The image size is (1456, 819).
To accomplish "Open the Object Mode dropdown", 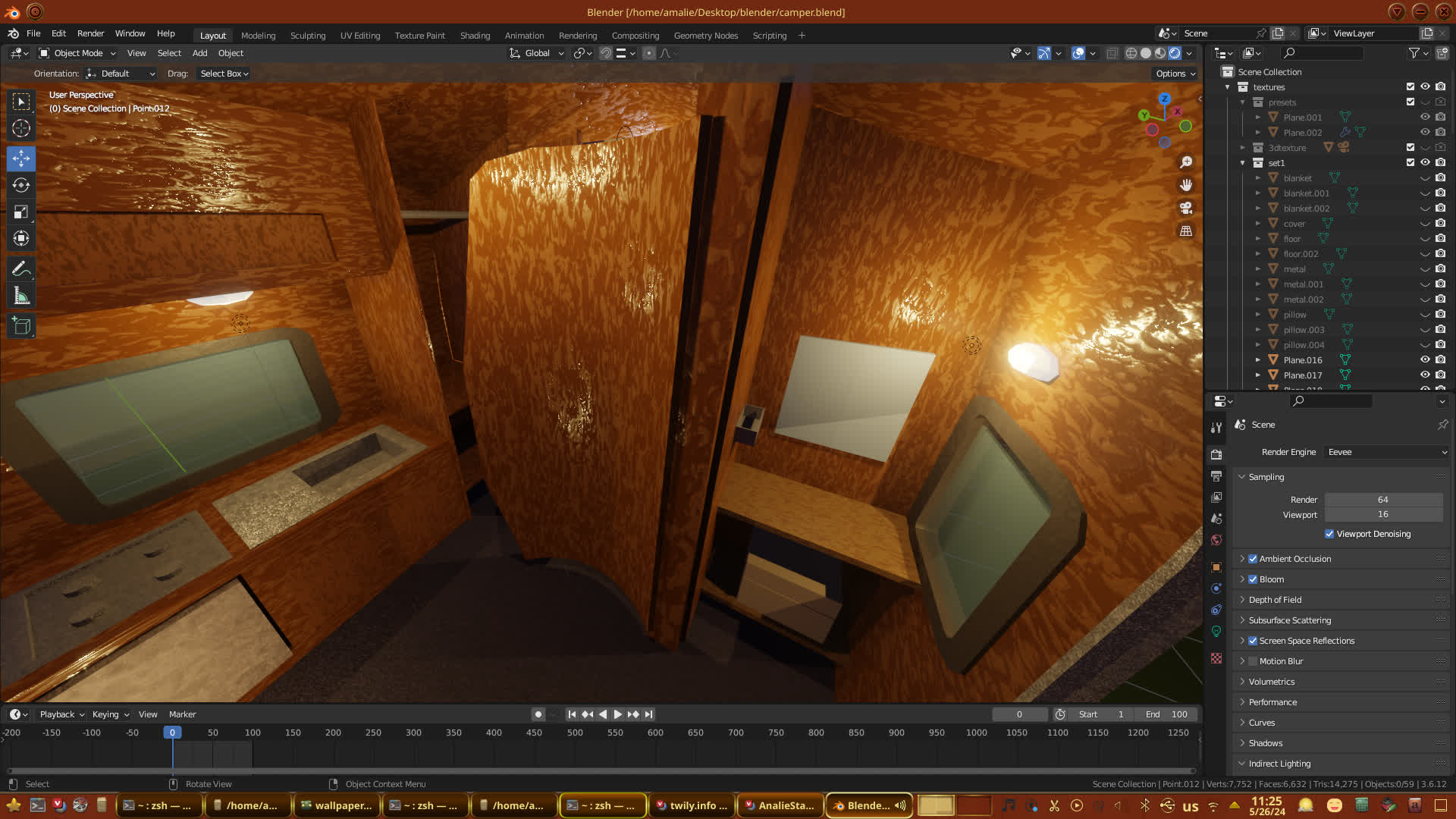I will (x=77, y=53).
